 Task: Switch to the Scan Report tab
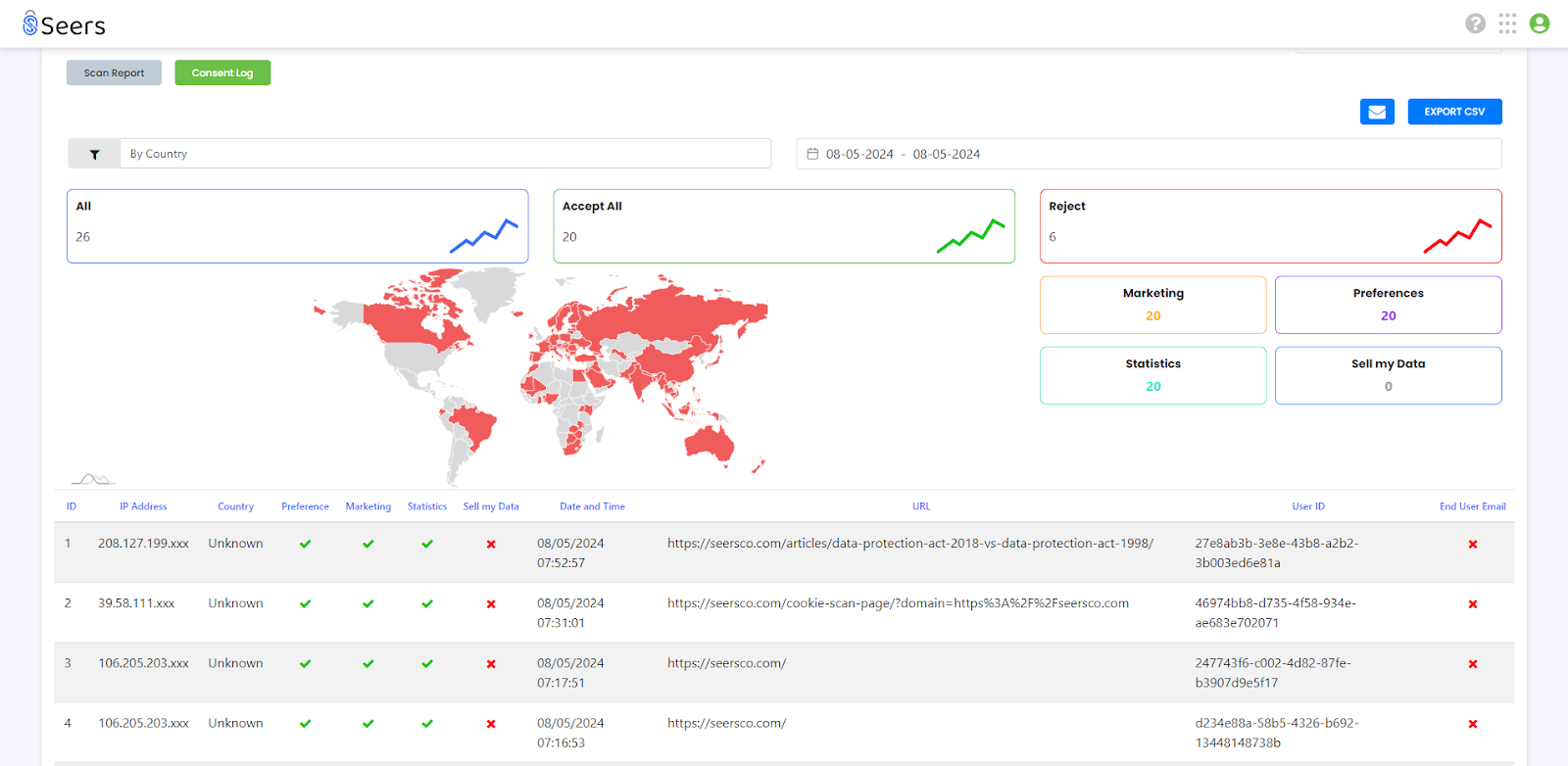(x=114, y=72)
